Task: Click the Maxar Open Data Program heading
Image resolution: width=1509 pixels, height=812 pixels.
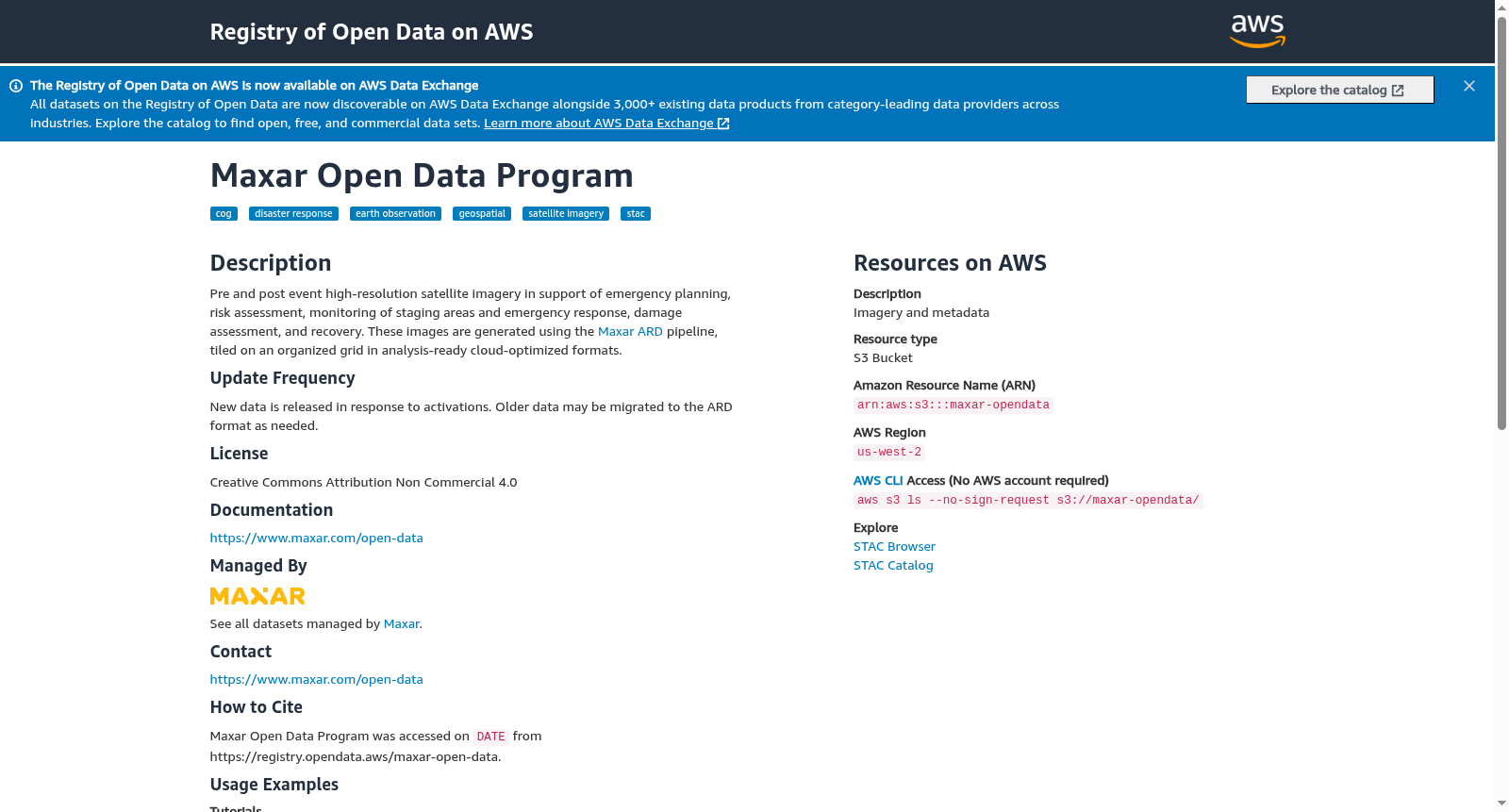Action: pos(422,176)
